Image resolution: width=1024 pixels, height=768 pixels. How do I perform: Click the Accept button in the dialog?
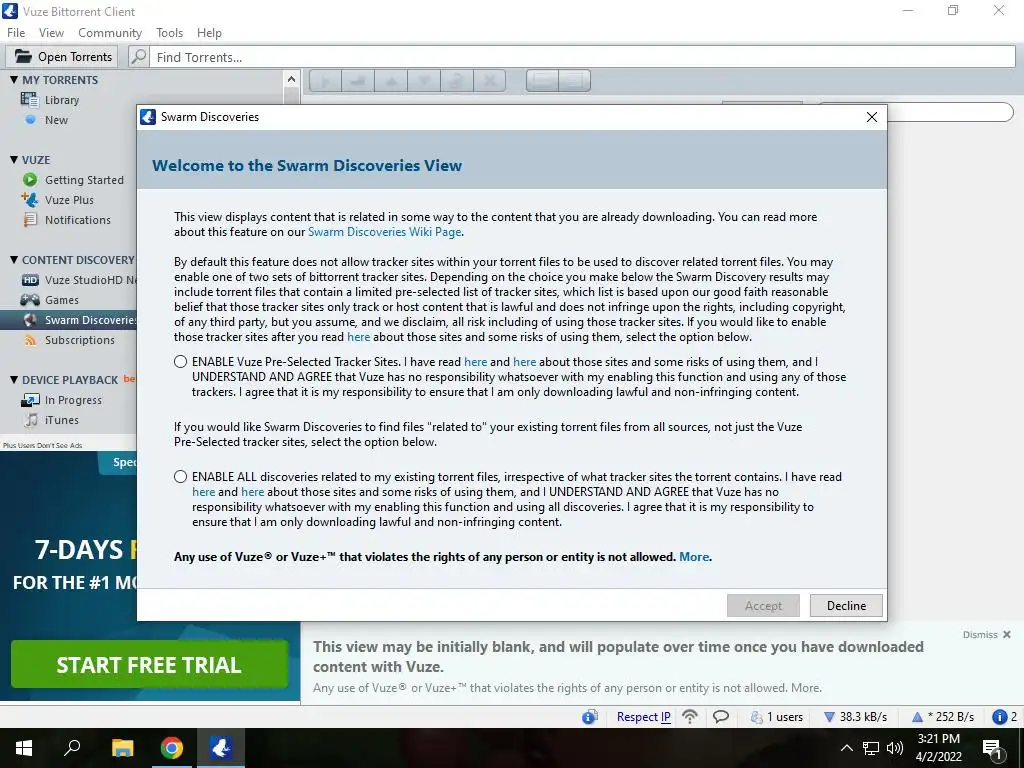pos(763,605)
